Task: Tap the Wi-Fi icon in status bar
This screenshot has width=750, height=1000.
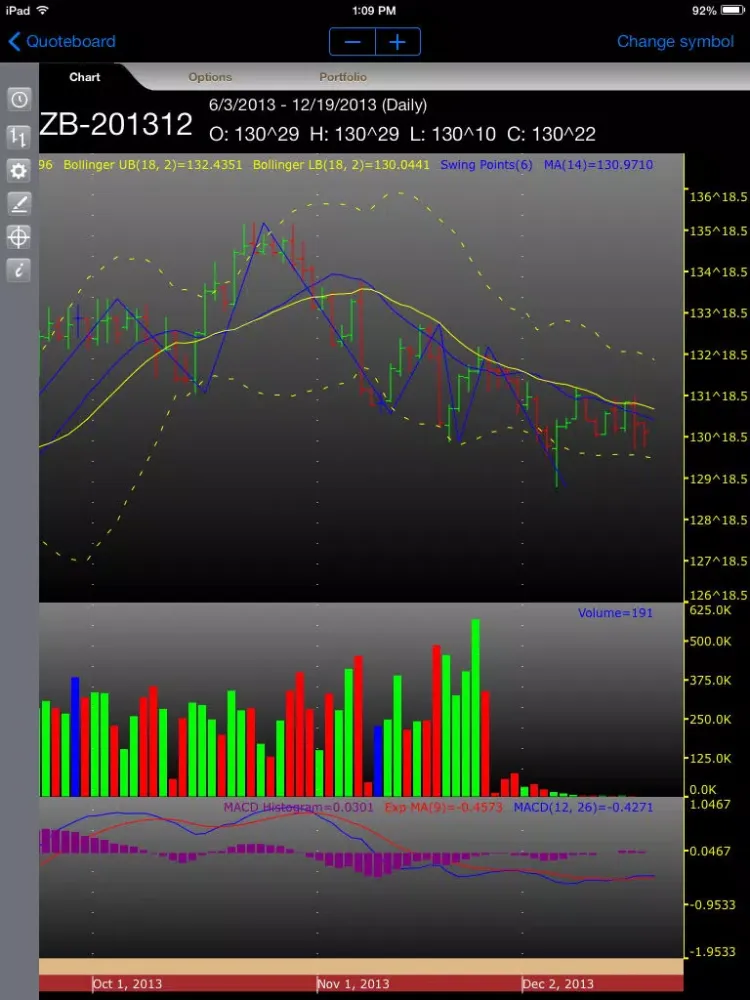Action: (x=43, y=10)
